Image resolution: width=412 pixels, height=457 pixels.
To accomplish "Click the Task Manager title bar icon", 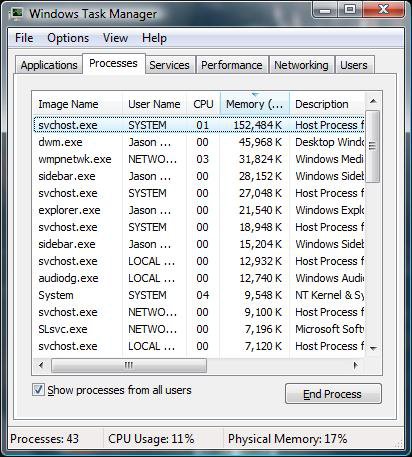I will tap(16, 14).
